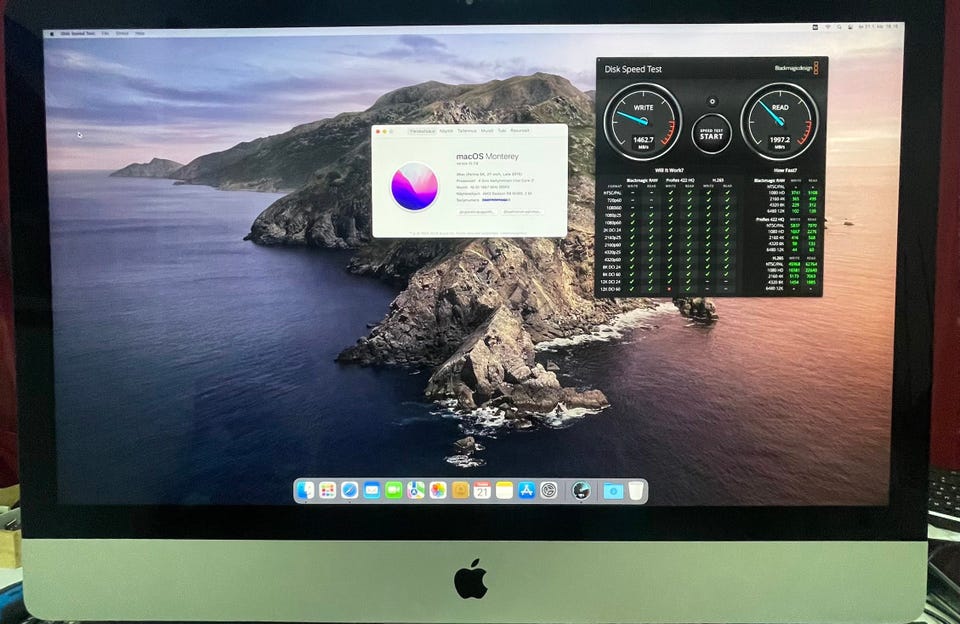Minimize the About This Mac window

tap(385, 131)
